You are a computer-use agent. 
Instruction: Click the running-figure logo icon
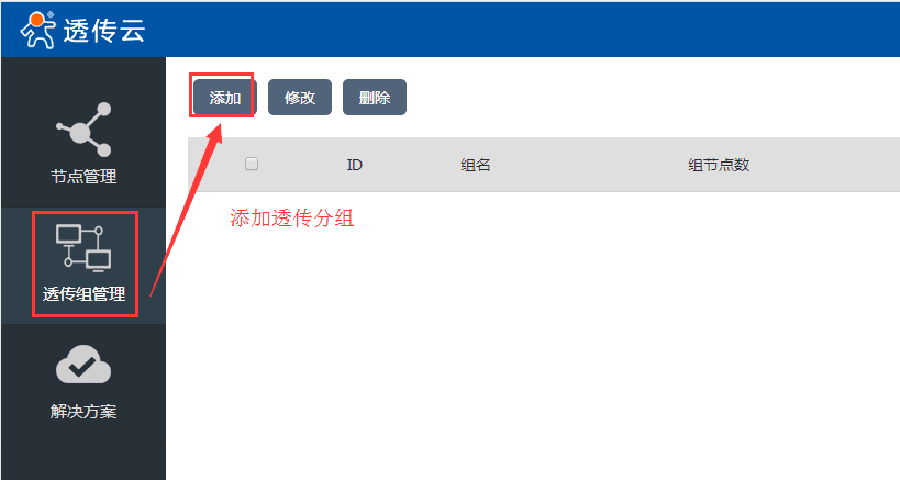(38, 30)
